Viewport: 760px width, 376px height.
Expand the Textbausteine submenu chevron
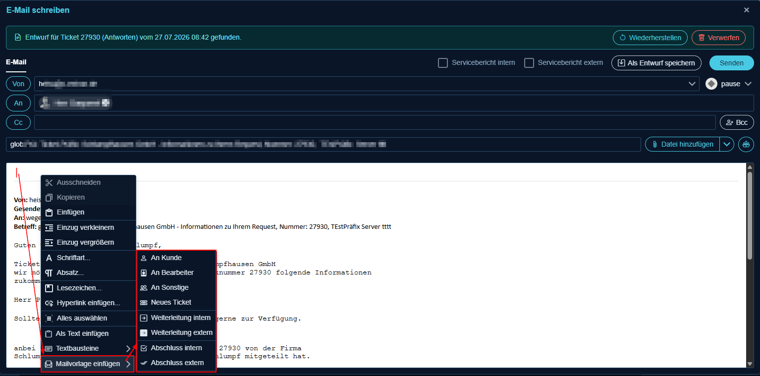pyautogui.click(x=128, y=348)
